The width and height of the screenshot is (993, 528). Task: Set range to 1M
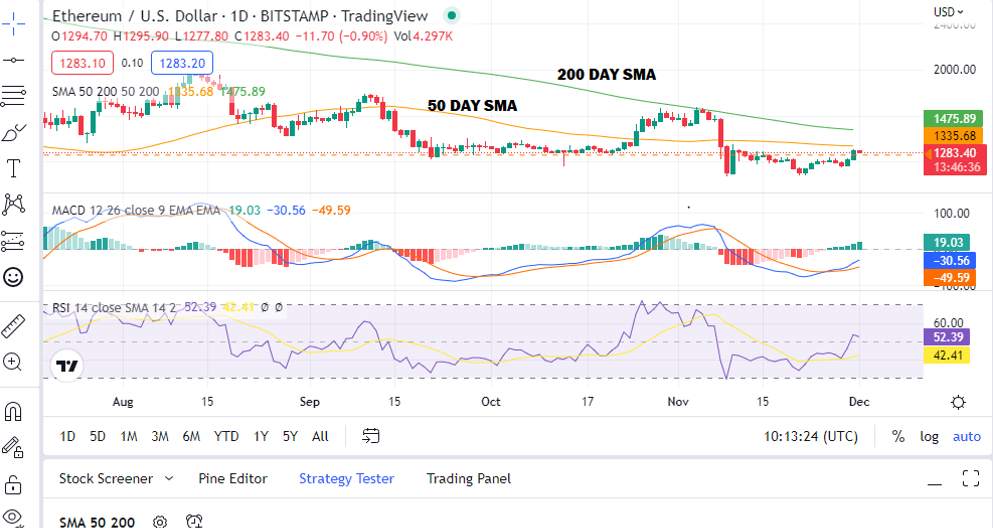point(129,436)
